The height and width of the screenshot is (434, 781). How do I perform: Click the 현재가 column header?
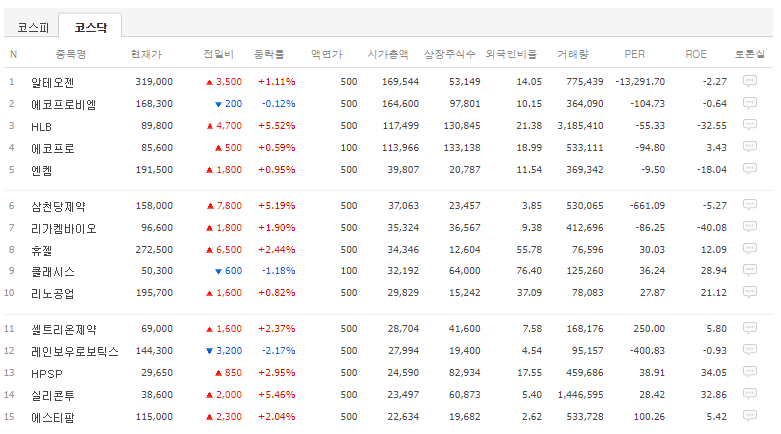click(x=146, y=54)
